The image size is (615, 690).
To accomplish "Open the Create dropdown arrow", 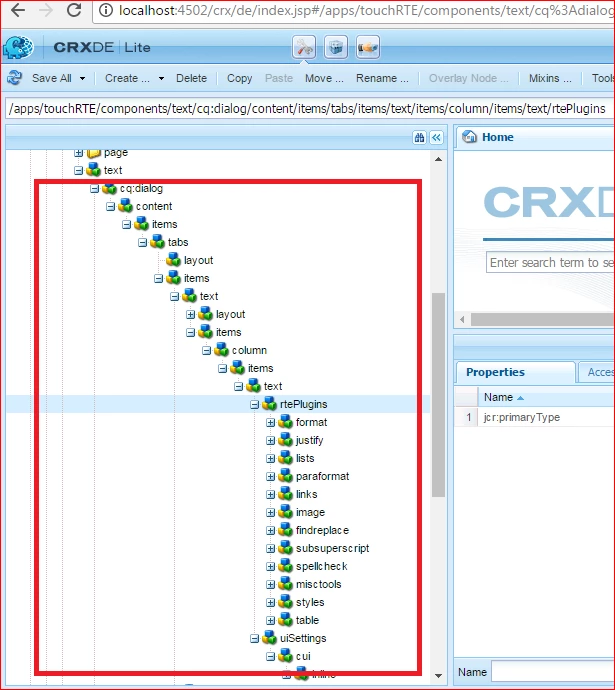I will point(161,78).
